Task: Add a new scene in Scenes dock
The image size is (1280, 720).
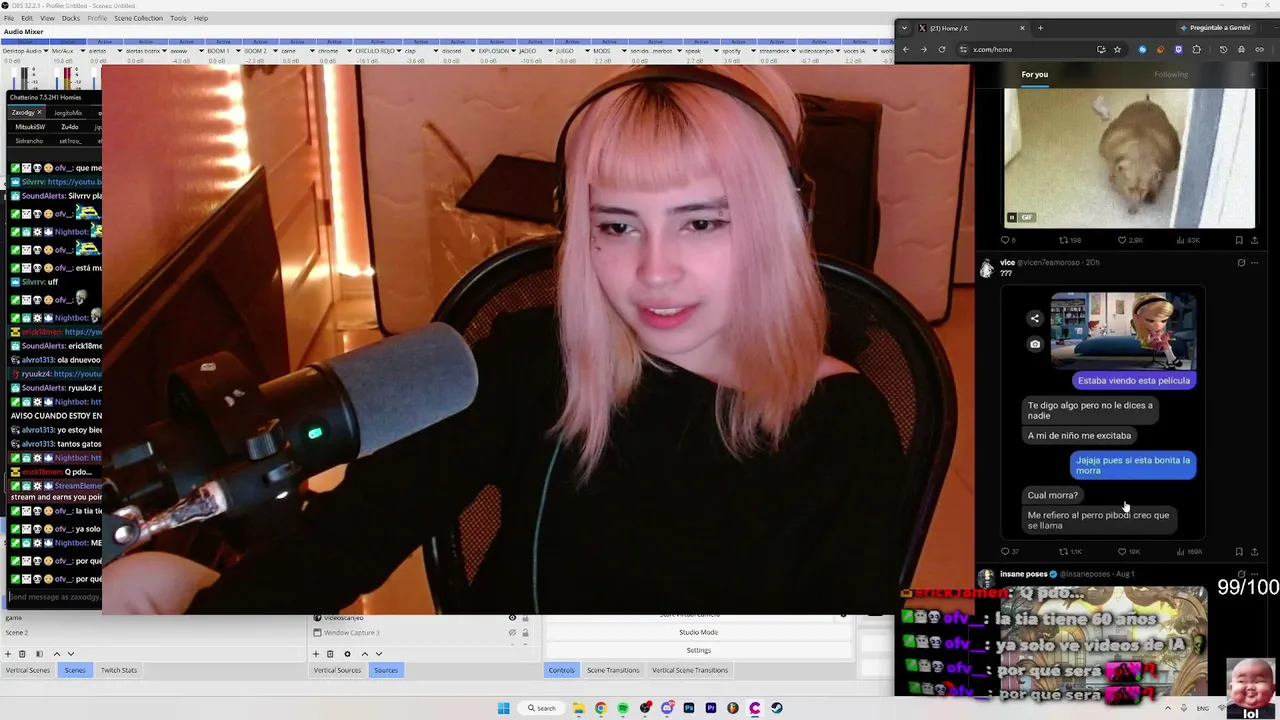Action: [x=9, y=654]
